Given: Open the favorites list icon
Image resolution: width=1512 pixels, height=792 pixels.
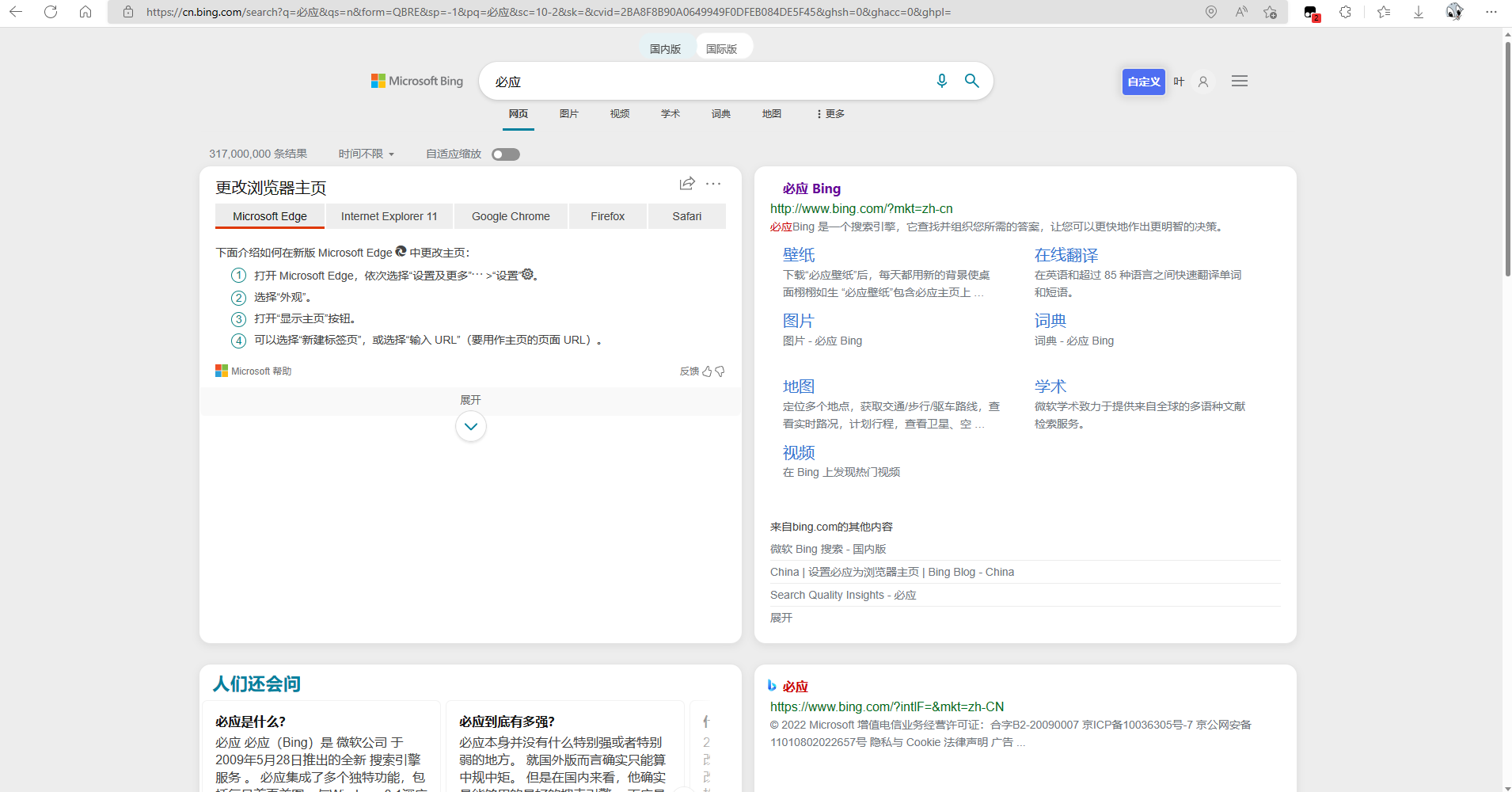Looking at the screenshot, I should (x=1384, y=12).
